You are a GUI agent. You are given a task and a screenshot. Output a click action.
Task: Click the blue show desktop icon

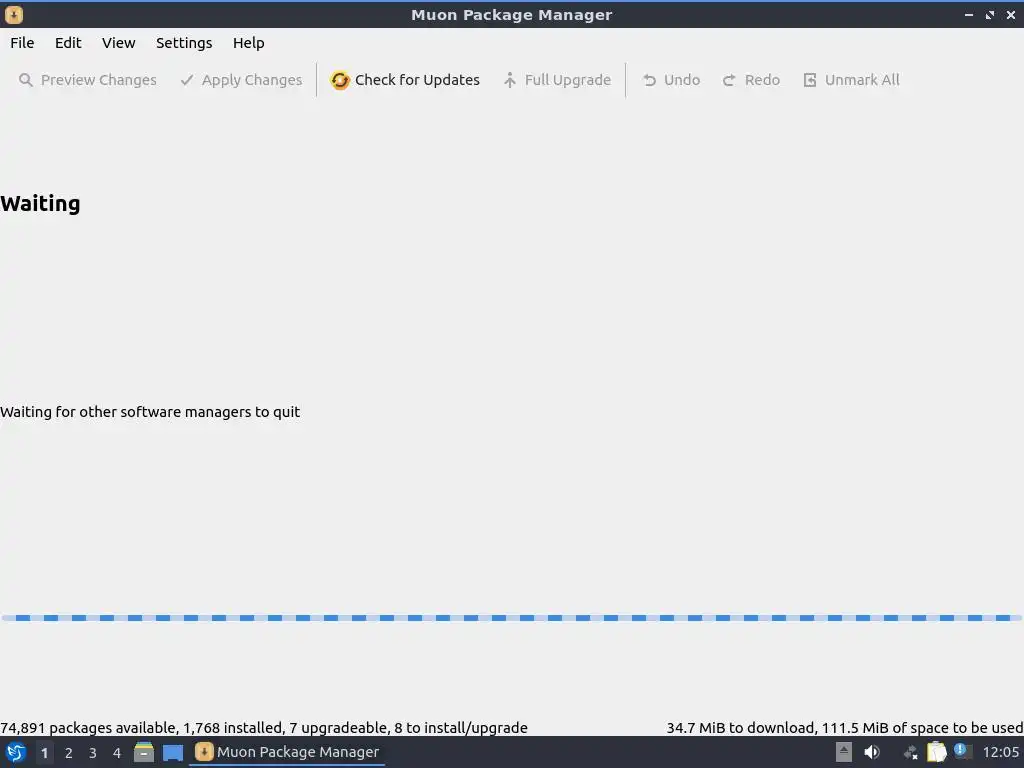click(173, 752)
